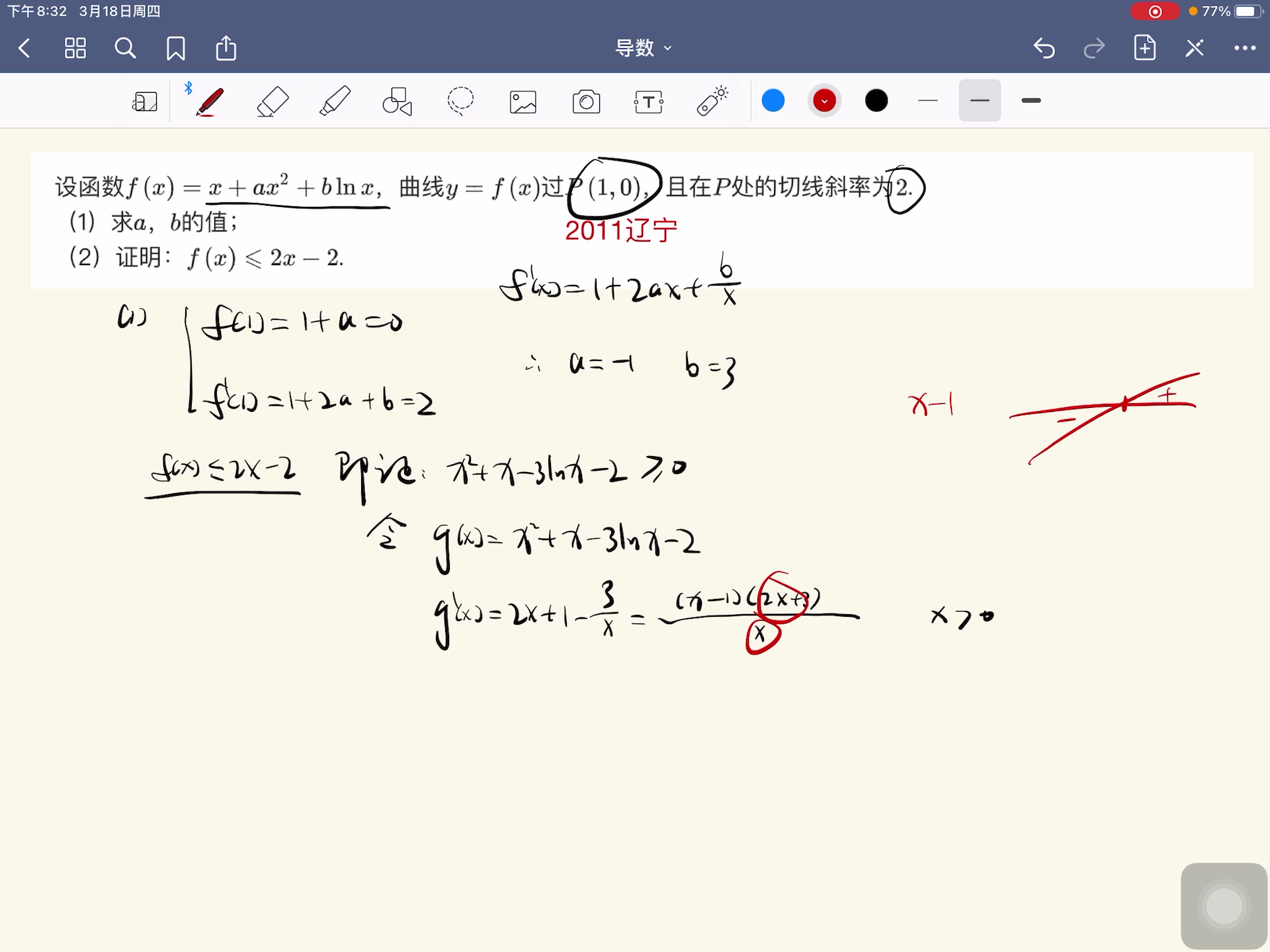Undo the last pen stroke

click(x=1044, y=48)
